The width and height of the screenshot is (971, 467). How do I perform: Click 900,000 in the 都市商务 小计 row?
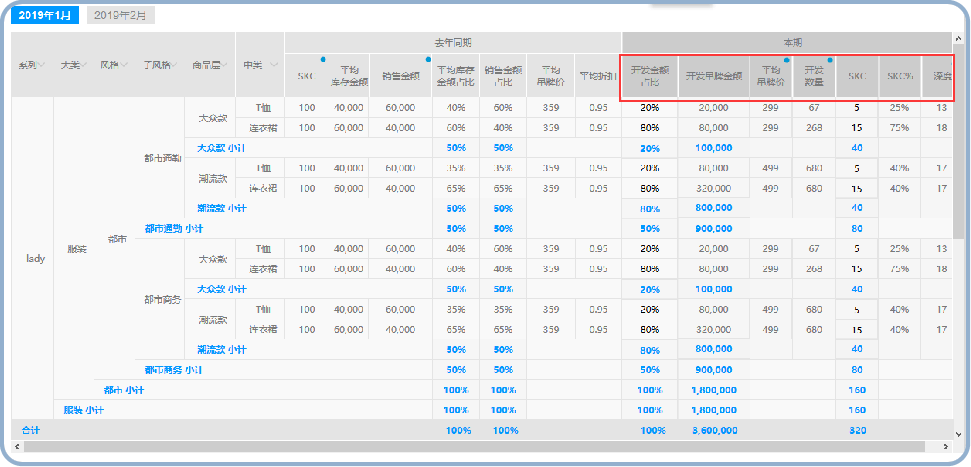click(713, 370)
